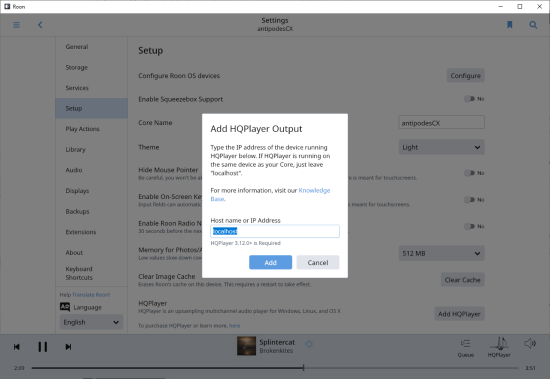Click the elapsed time 2:09

coord(19,368)
